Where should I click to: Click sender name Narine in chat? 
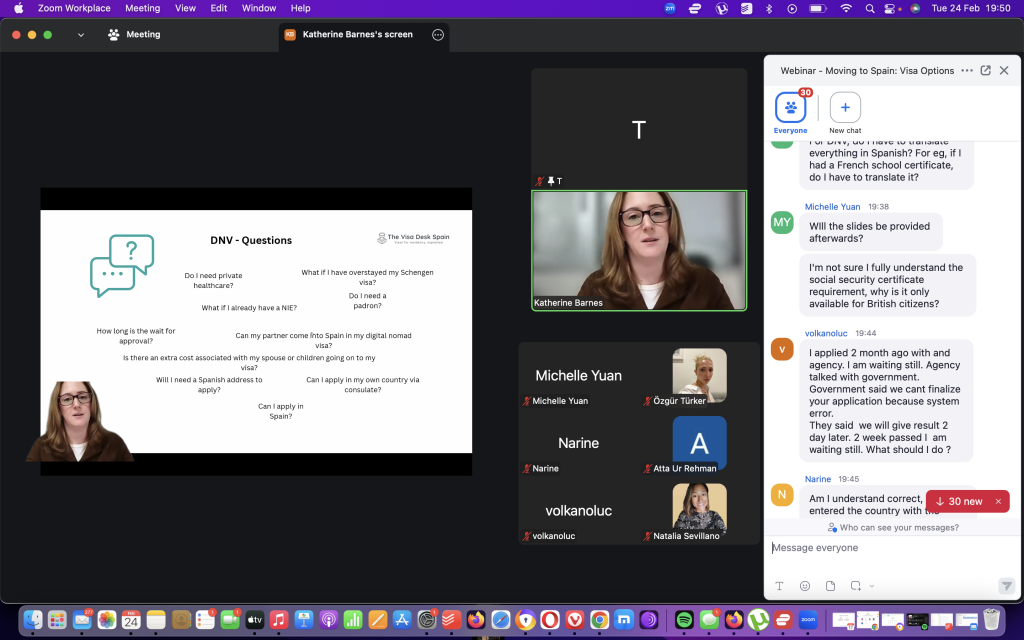818,479
